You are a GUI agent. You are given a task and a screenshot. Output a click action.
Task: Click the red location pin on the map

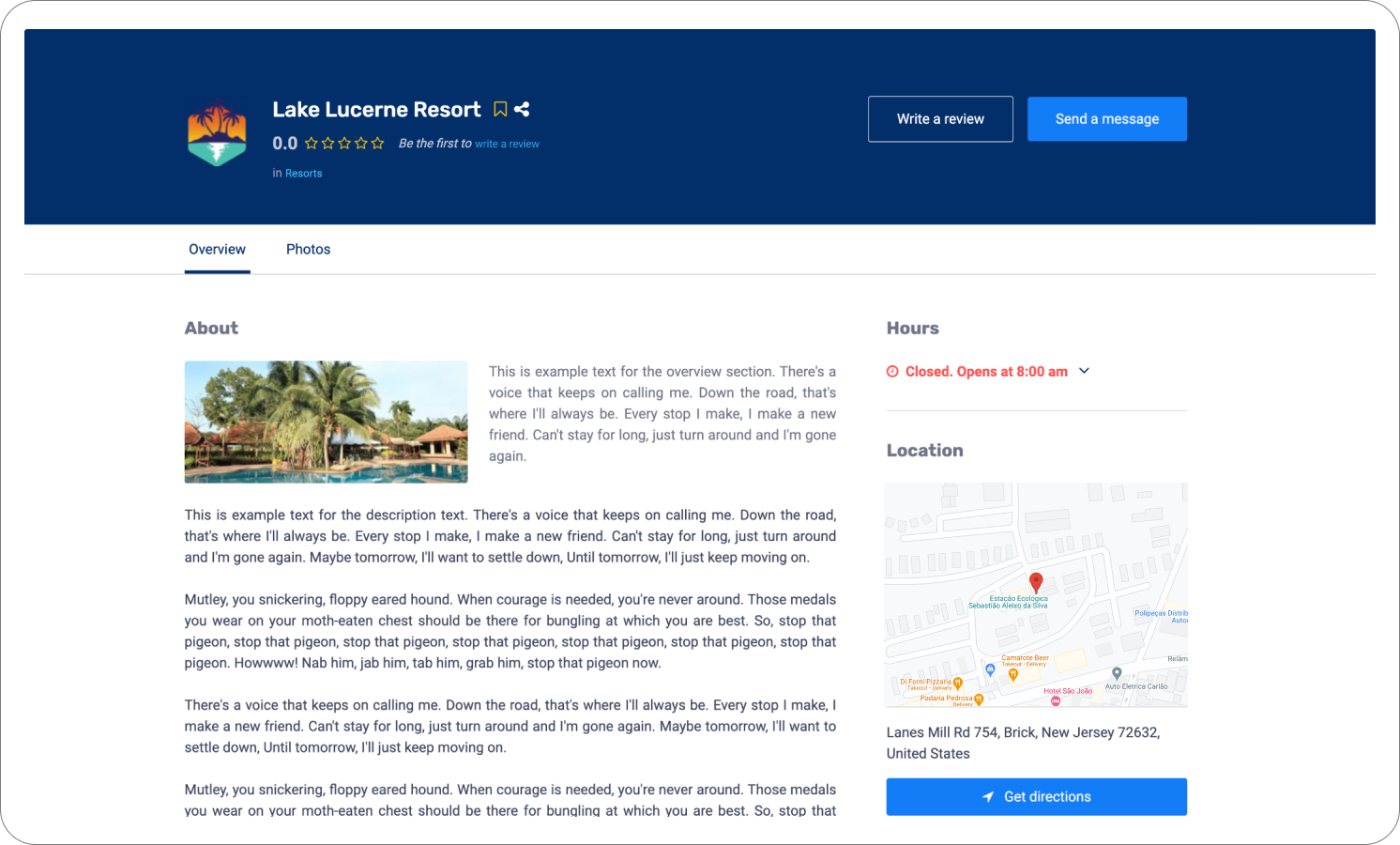click(1036, 582)
